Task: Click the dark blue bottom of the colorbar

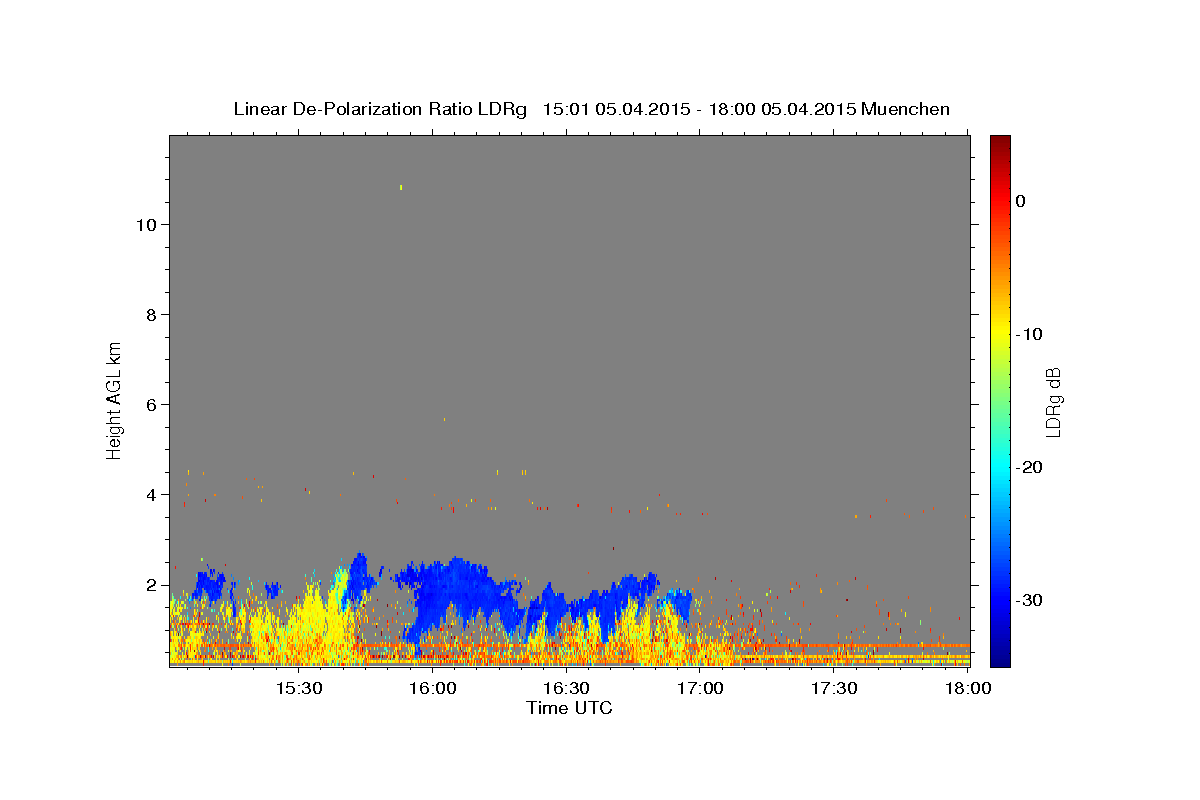Action: pyautogui.click(x=1000, y=658)
